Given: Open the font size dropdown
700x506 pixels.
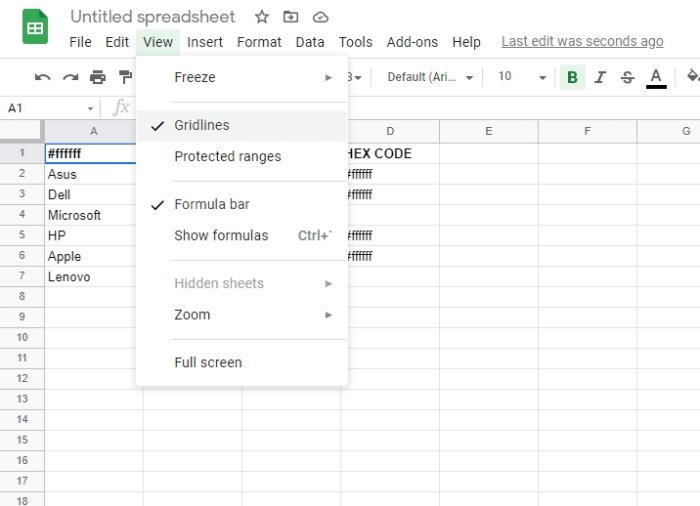Looking at the screenshot, I should (x=522, y=77).
